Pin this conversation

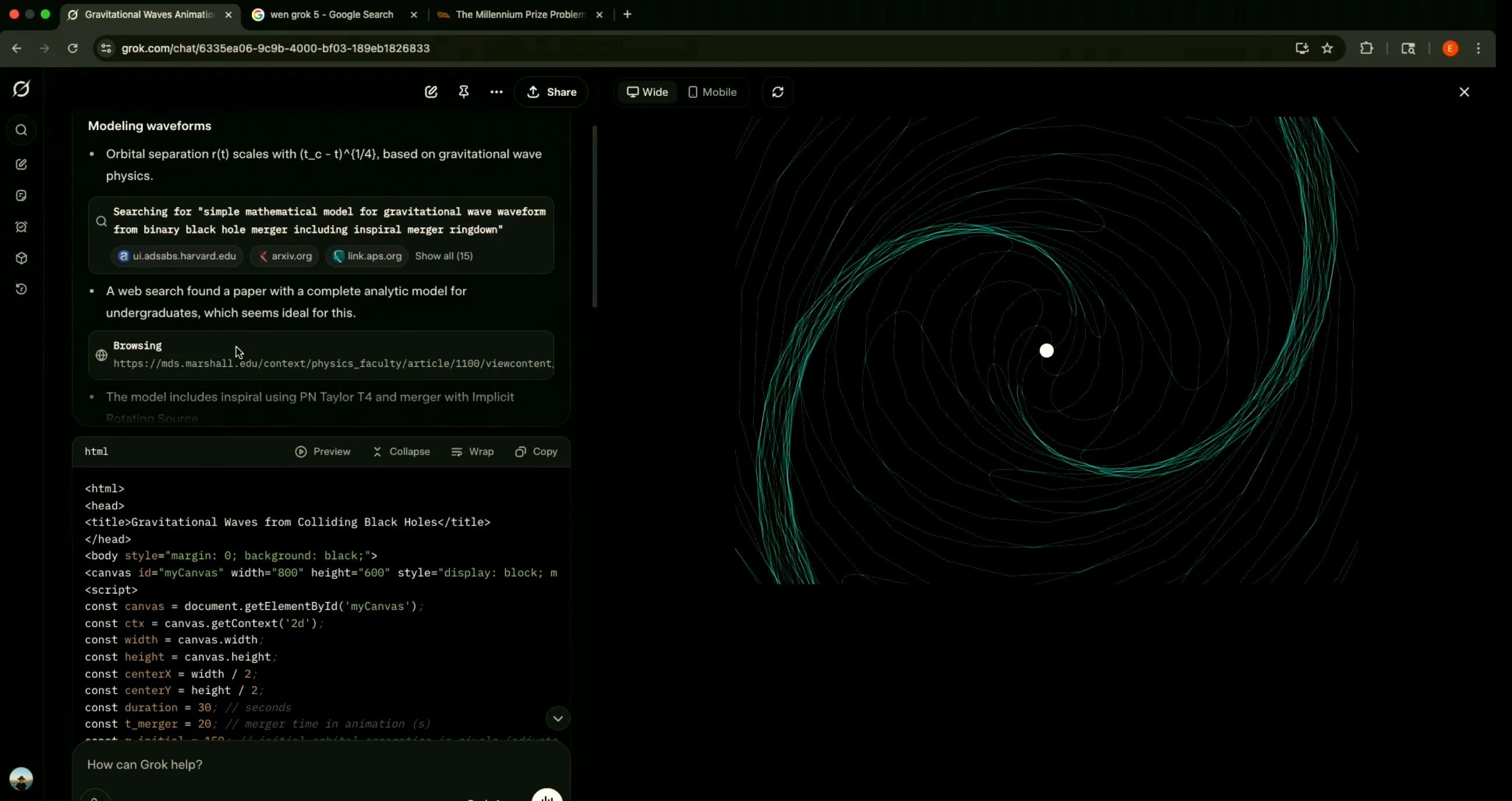pyautogui.click(x=463, y=92)
